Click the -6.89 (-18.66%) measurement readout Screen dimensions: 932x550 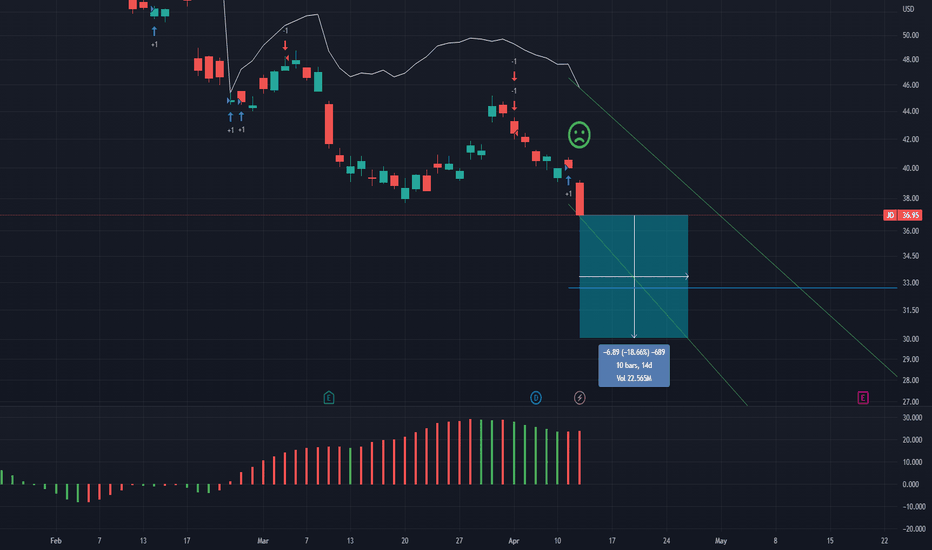(634, 353)
